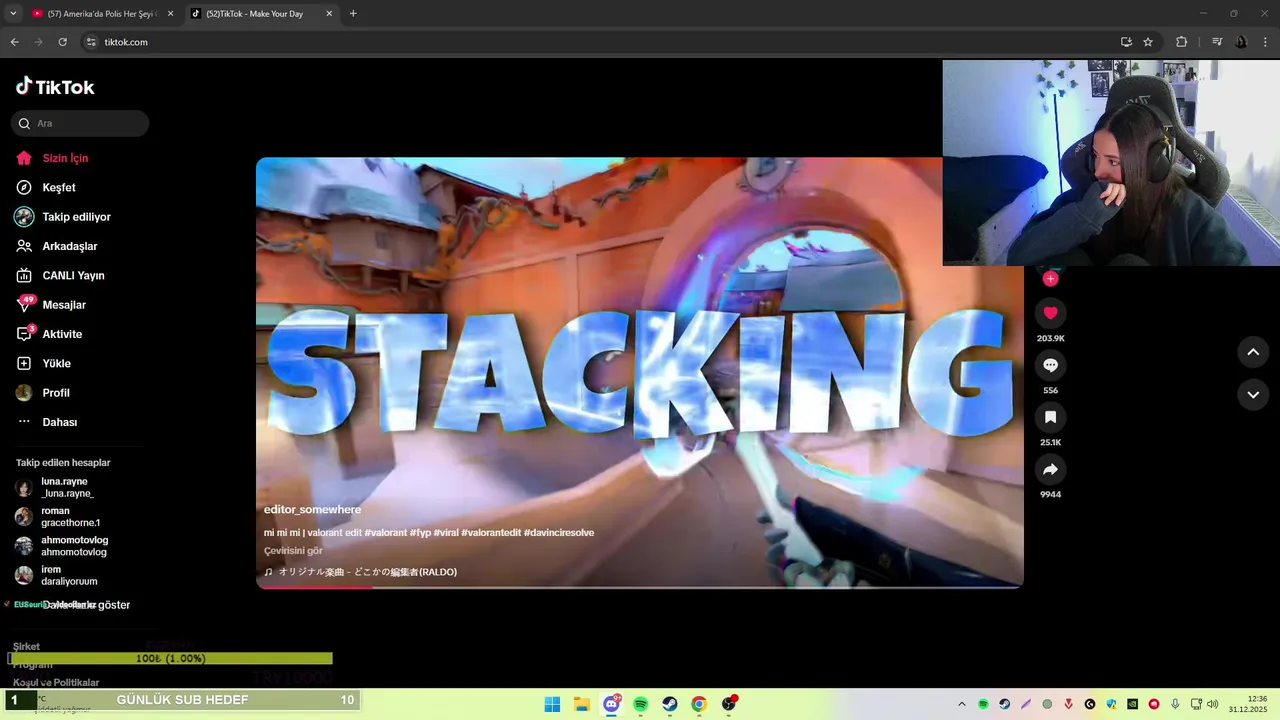Open ahmomotovlog followed account
The width and height of the screenshot is (1280, 720).
click(62, 546)
